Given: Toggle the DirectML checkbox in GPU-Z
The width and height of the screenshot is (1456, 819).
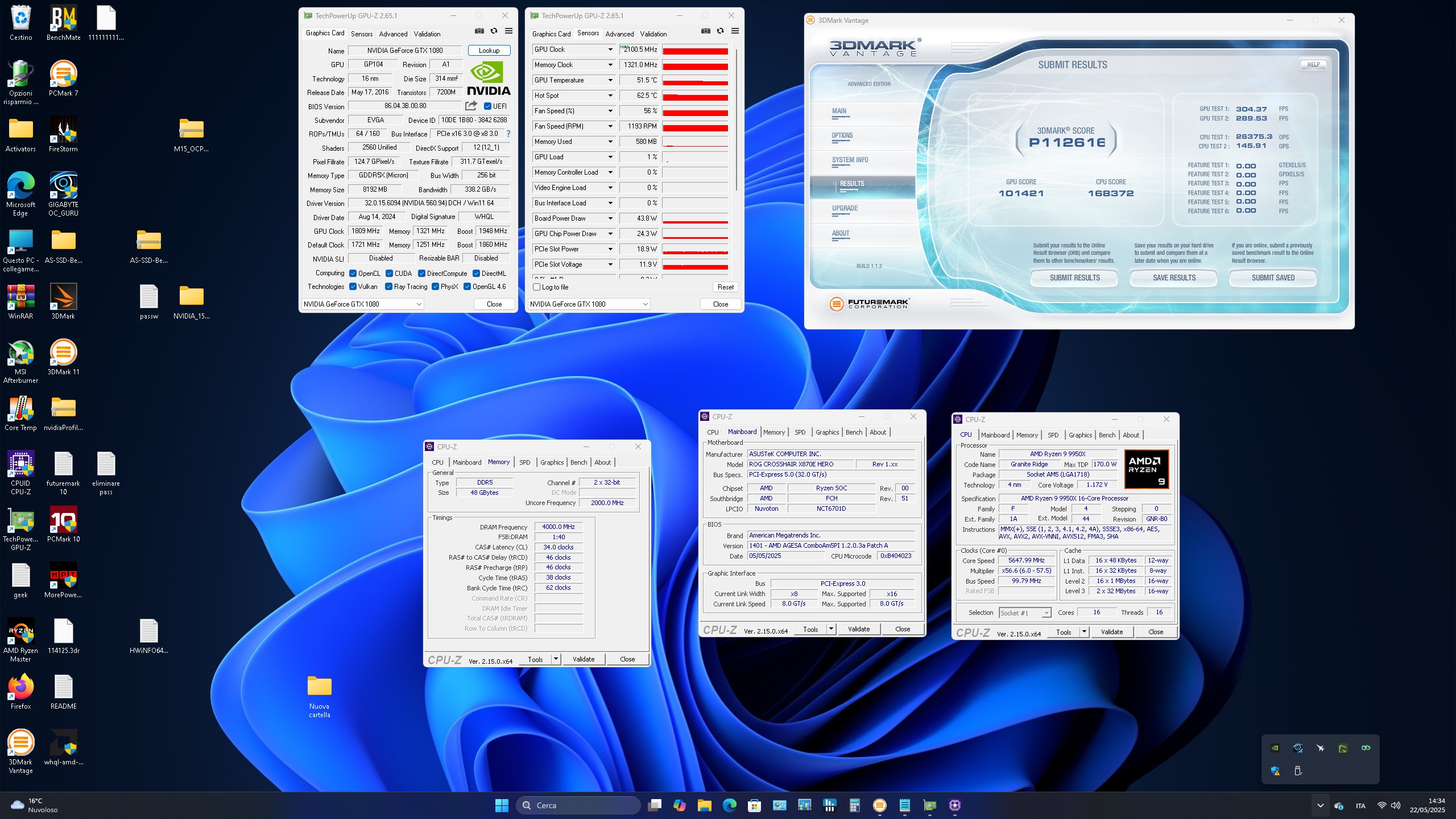Looking at the screenshot, I should click(476, 274).
